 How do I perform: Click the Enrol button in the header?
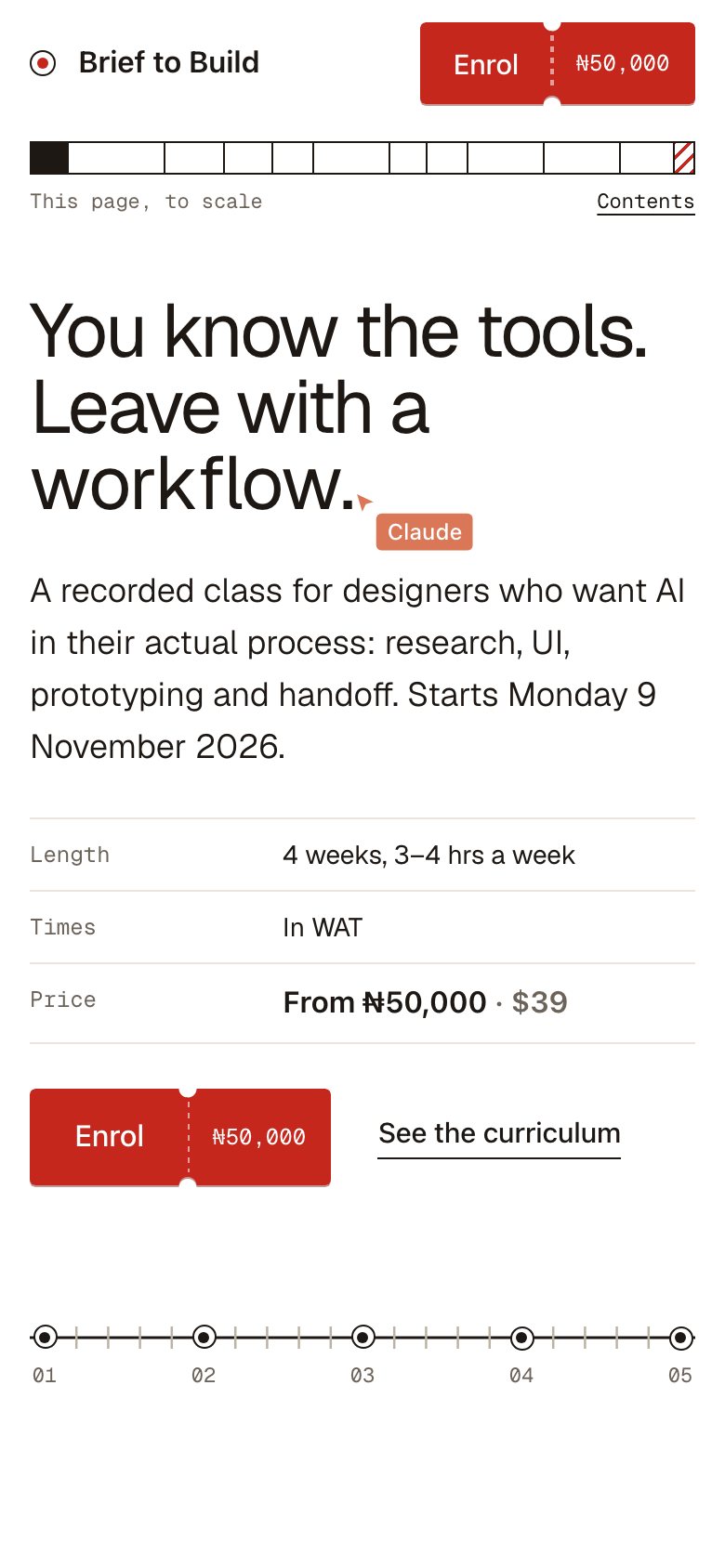pos(485,64)
